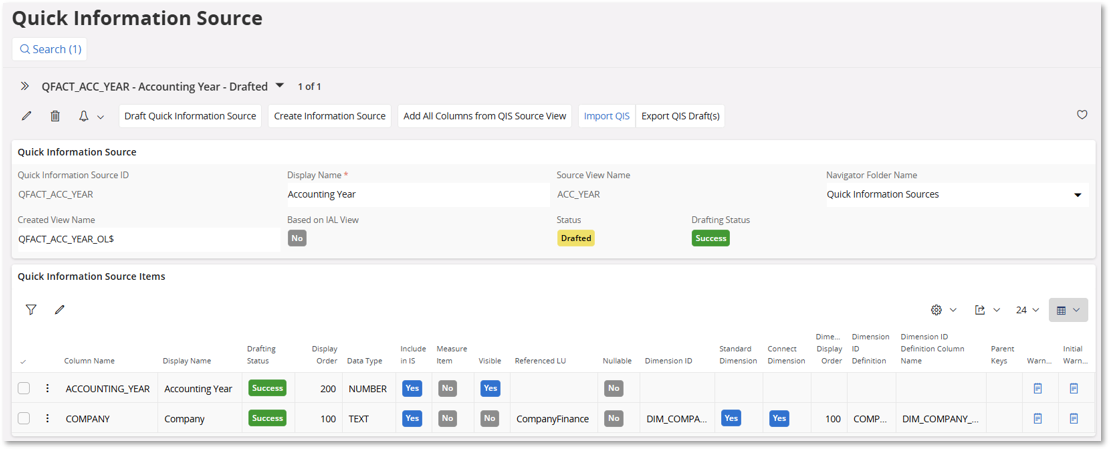Toggle the select-all rows checkmark header
This screenshot has height=450, width=1110.
click(23, 362)
